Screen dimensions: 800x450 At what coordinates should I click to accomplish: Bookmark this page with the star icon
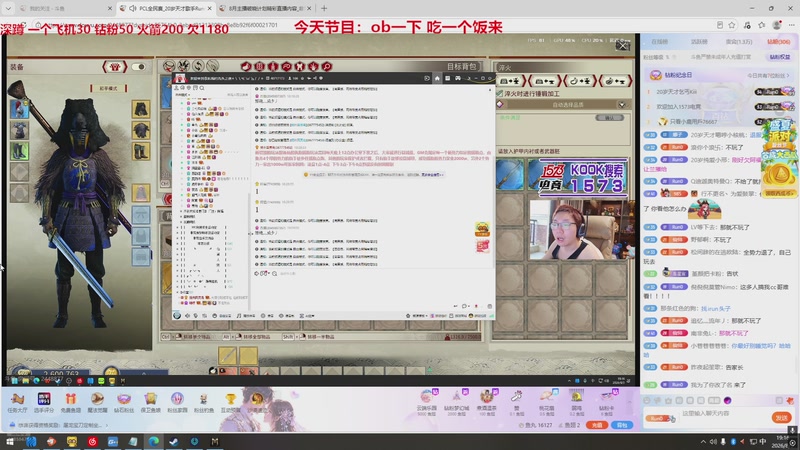pos(732,25)
